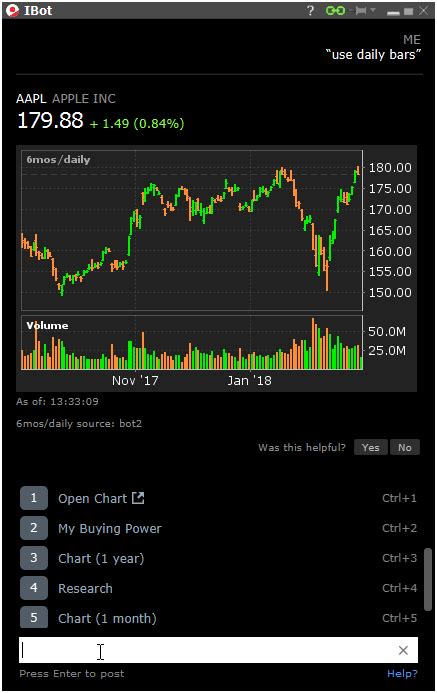Click the AAPL price chart
This screenshot has height=693, width=437.
pyautogui.click(x=192, y=230)
